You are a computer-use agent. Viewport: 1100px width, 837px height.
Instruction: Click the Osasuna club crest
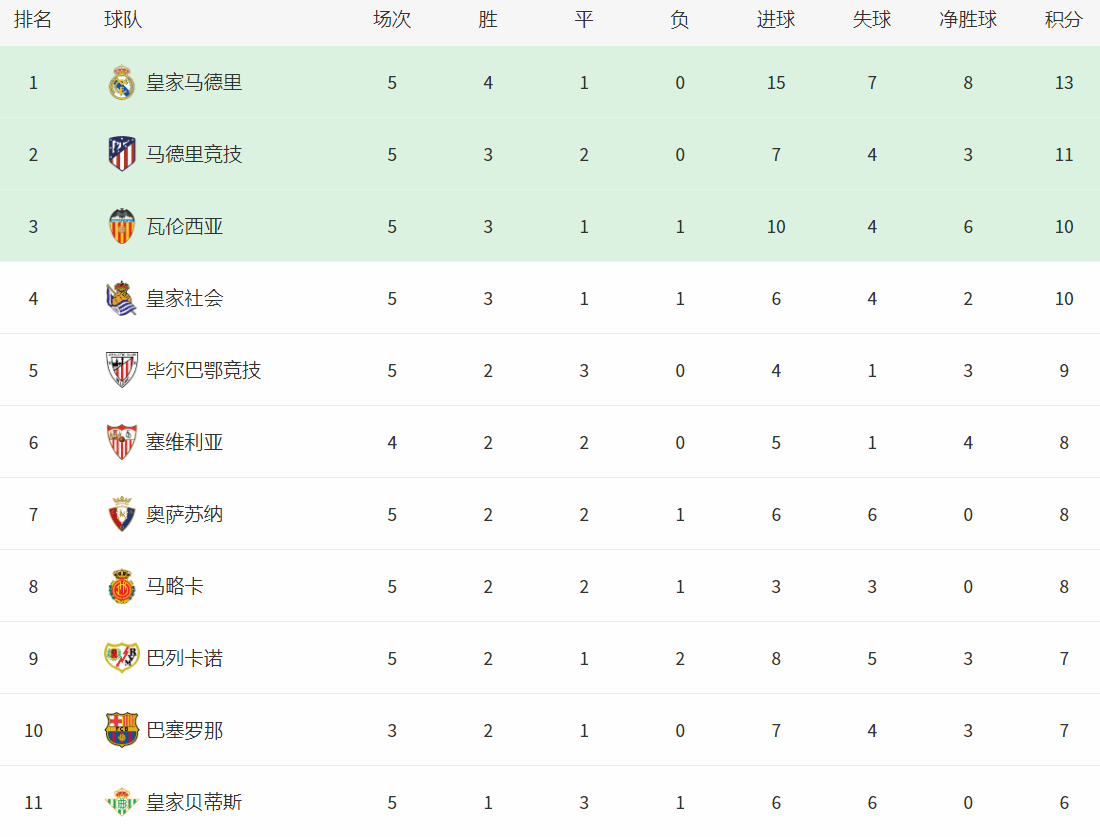pos(121,514)
